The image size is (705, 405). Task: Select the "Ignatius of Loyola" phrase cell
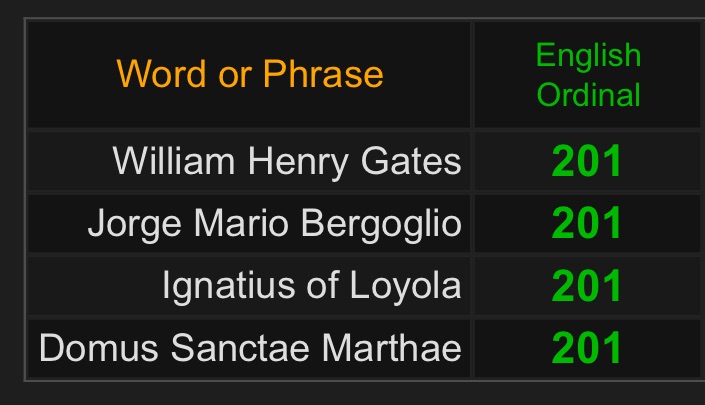312,285
